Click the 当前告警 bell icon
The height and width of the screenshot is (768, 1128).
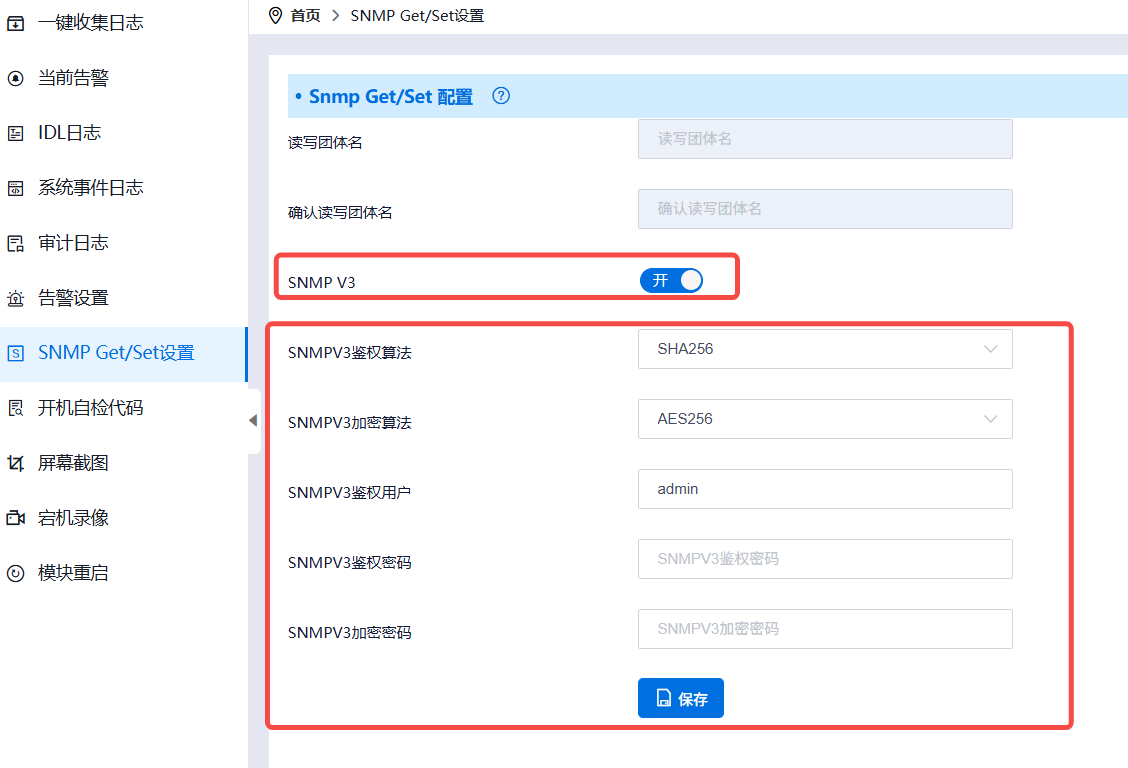[x=15, y=78]
